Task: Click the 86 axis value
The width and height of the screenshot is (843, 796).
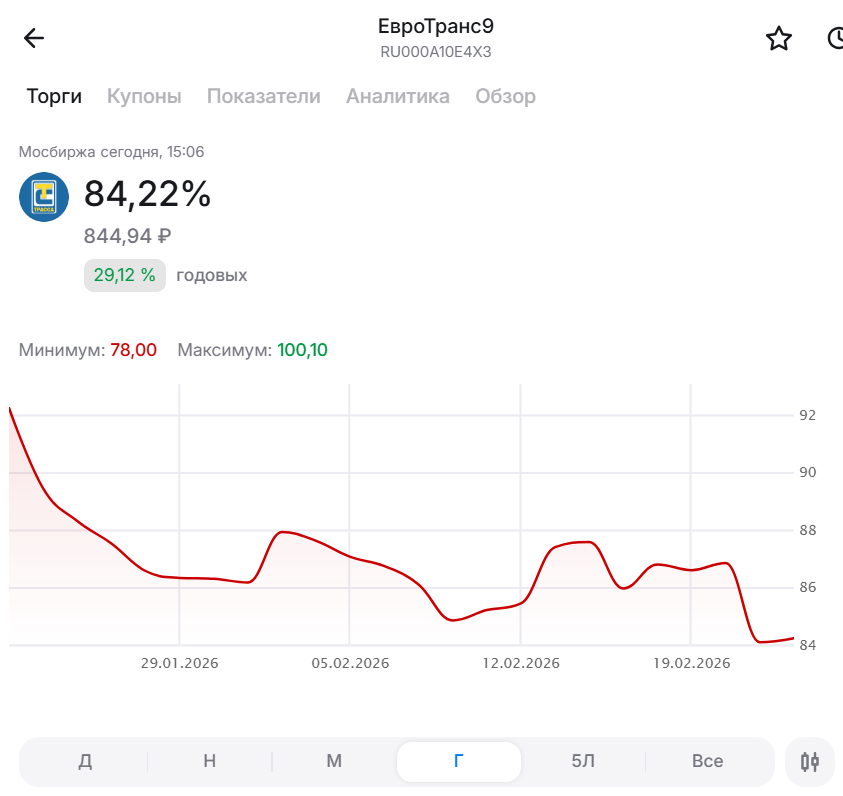Action: point(808,587)
